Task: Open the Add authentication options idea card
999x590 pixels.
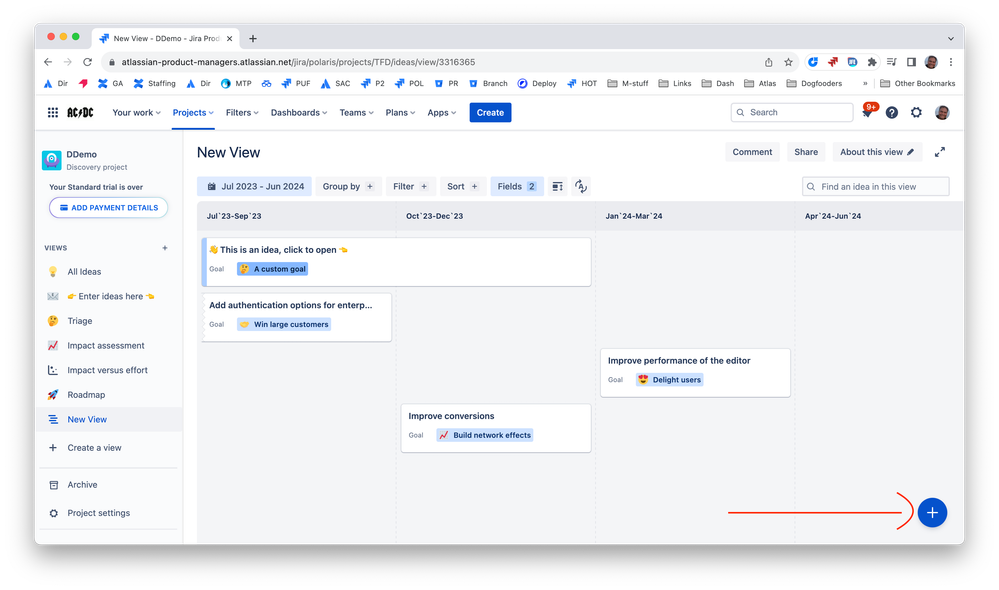Action: [x=297, y=317]
